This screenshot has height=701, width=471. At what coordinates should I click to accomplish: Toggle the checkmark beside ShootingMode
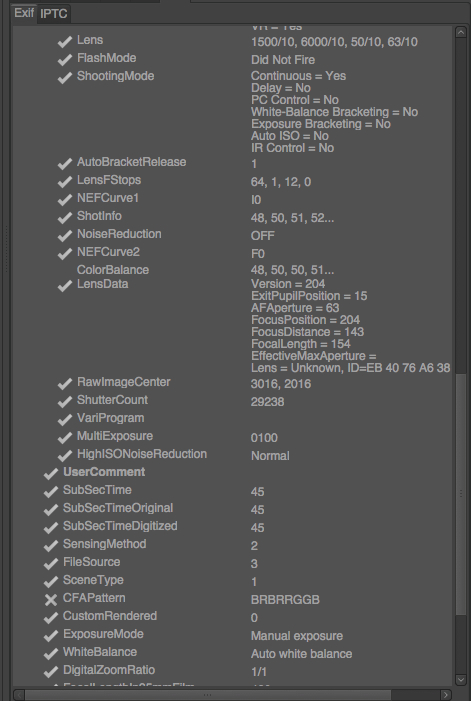click(65, 77)
